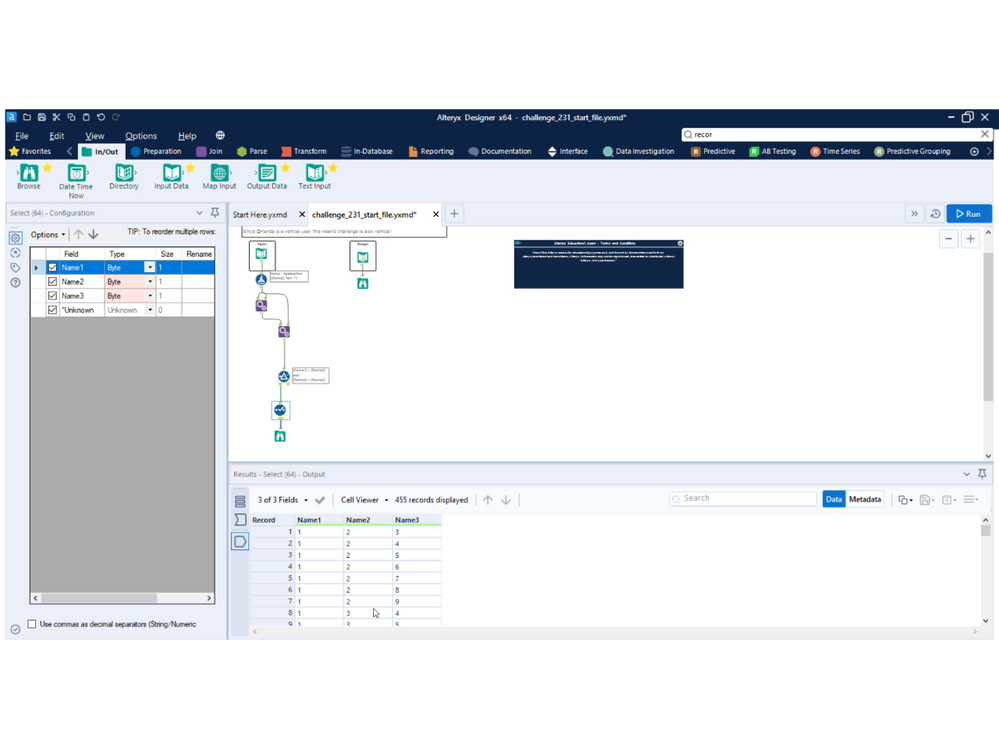Open the Name1 Type dropdown
Viewport: 999px width, 749px height.
(x=150, y=268)
